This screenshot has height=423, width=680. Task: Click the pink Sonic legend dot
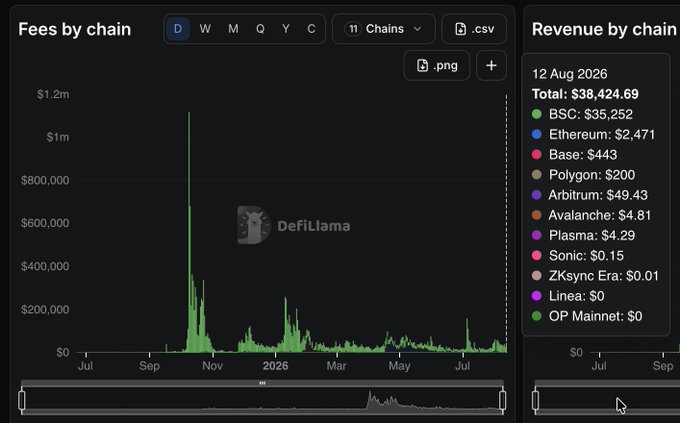click(536, 256)
